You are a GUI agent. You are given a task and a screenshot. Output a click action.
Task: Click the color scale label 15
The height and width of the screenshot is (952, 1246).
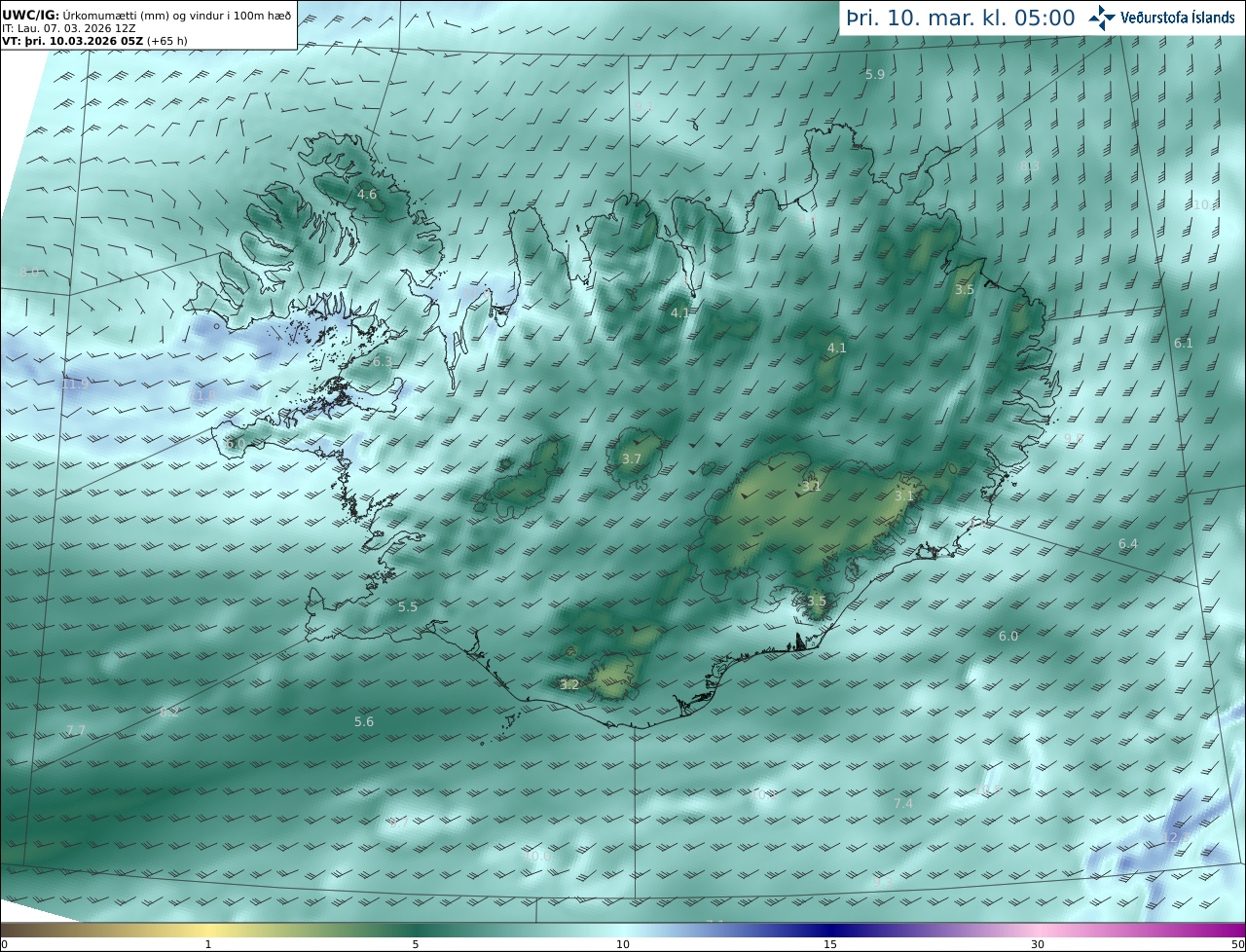830,944
